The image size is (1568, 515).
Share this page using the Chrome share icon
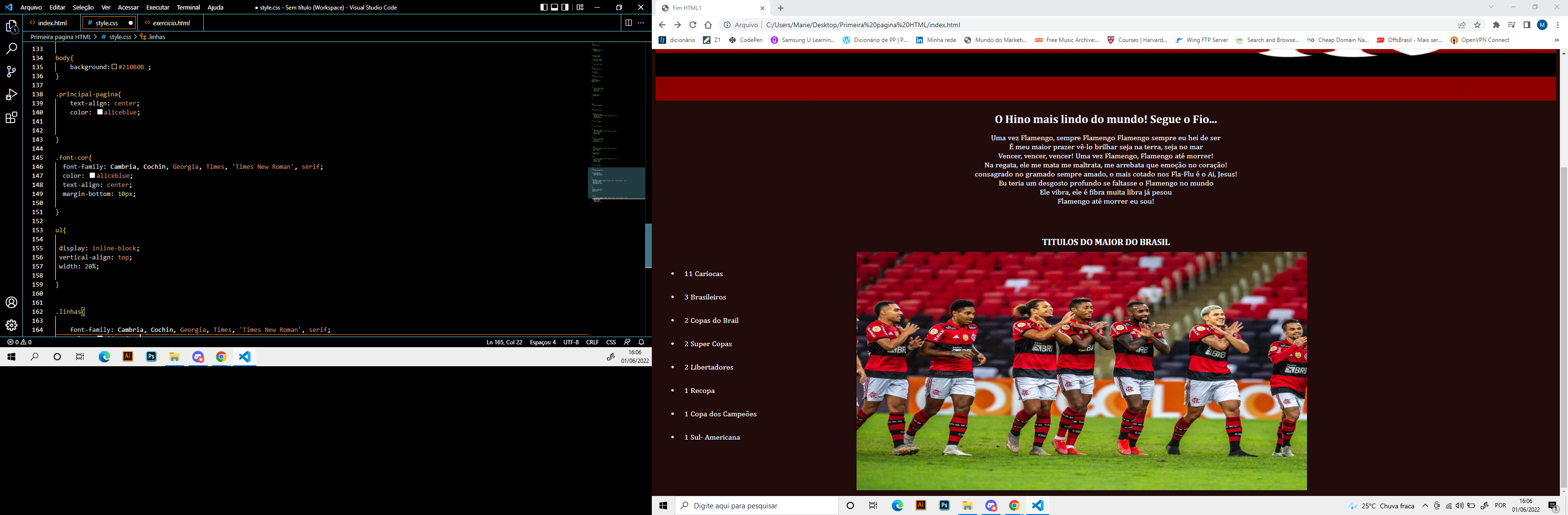pyautogui.click(x=1462, y=25)
